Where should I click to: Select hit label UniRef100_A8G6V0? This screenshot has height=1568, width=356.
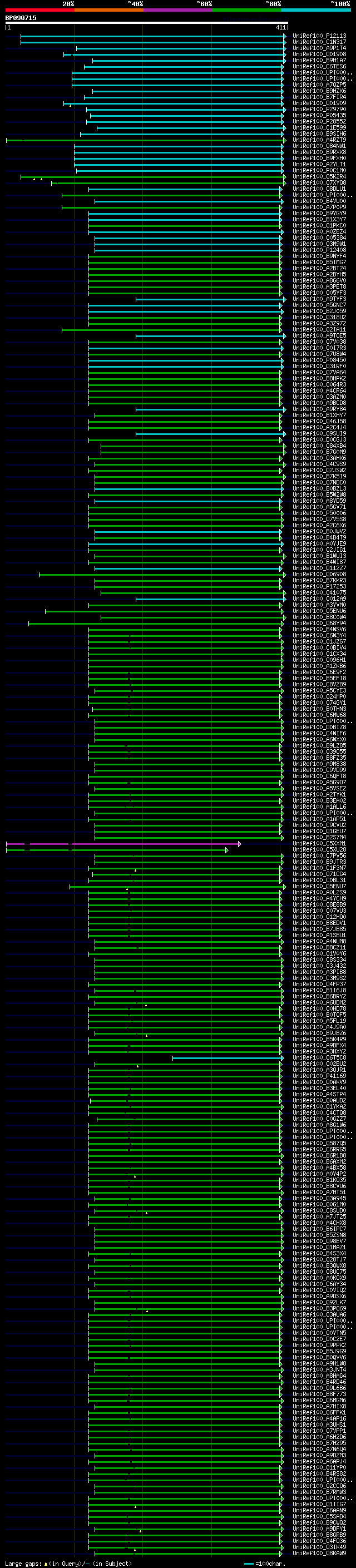point(319,280)
